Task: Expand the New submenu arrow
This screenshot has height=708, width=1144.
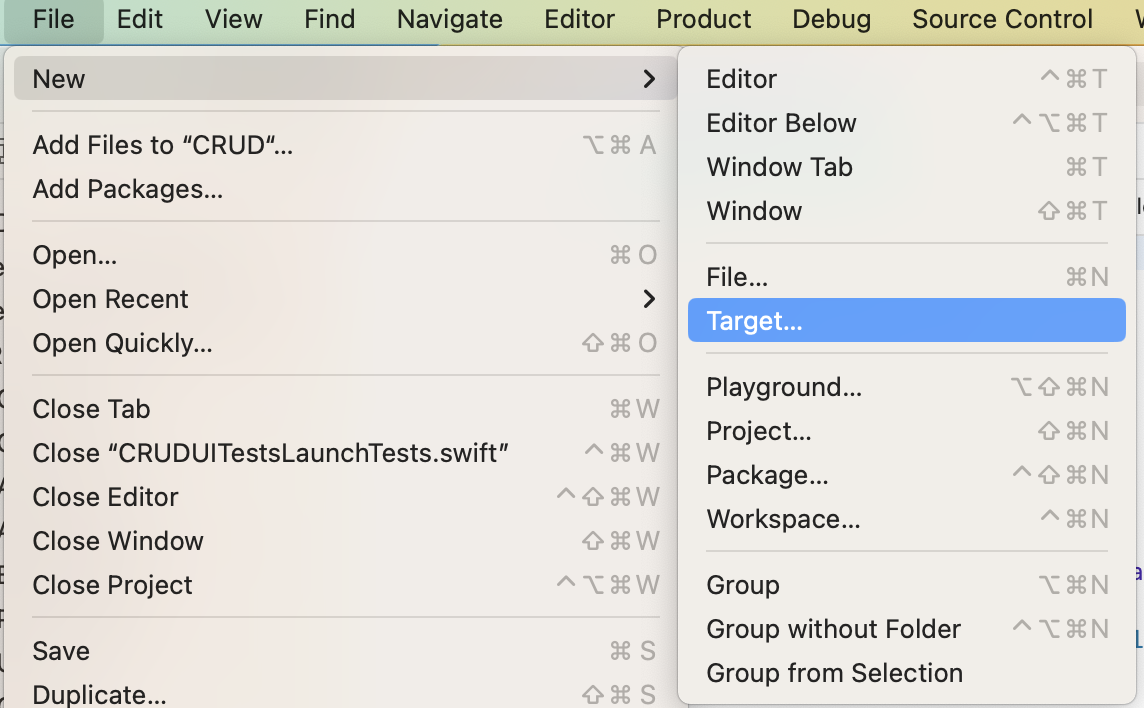Action: click(649, 79)
